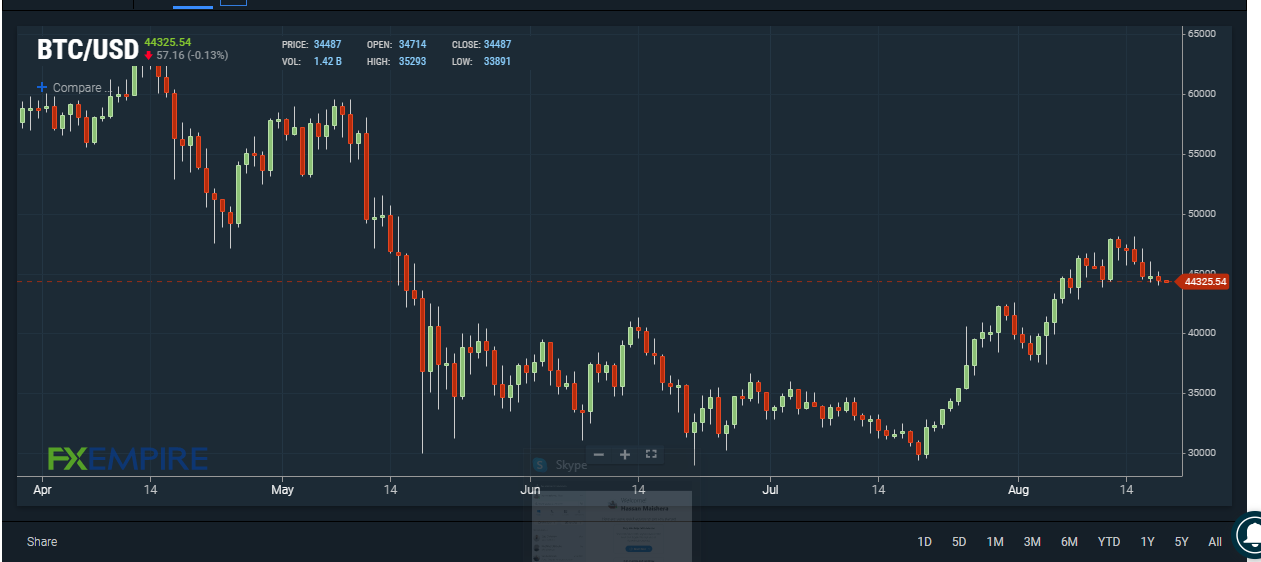Click the 65000 price axis label

pos(1201,34)
